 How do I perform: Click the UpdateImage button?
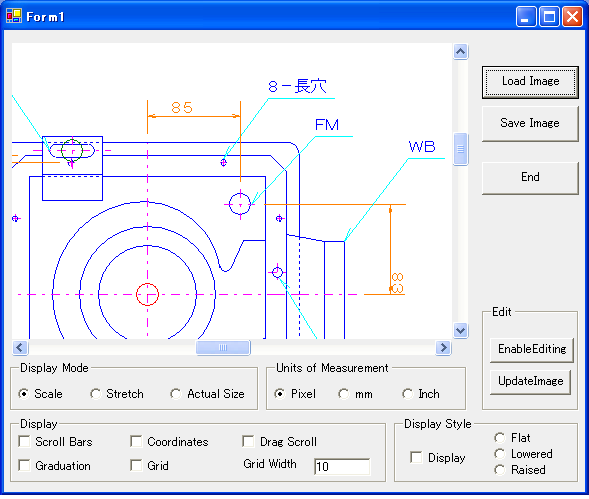[530, 382]
